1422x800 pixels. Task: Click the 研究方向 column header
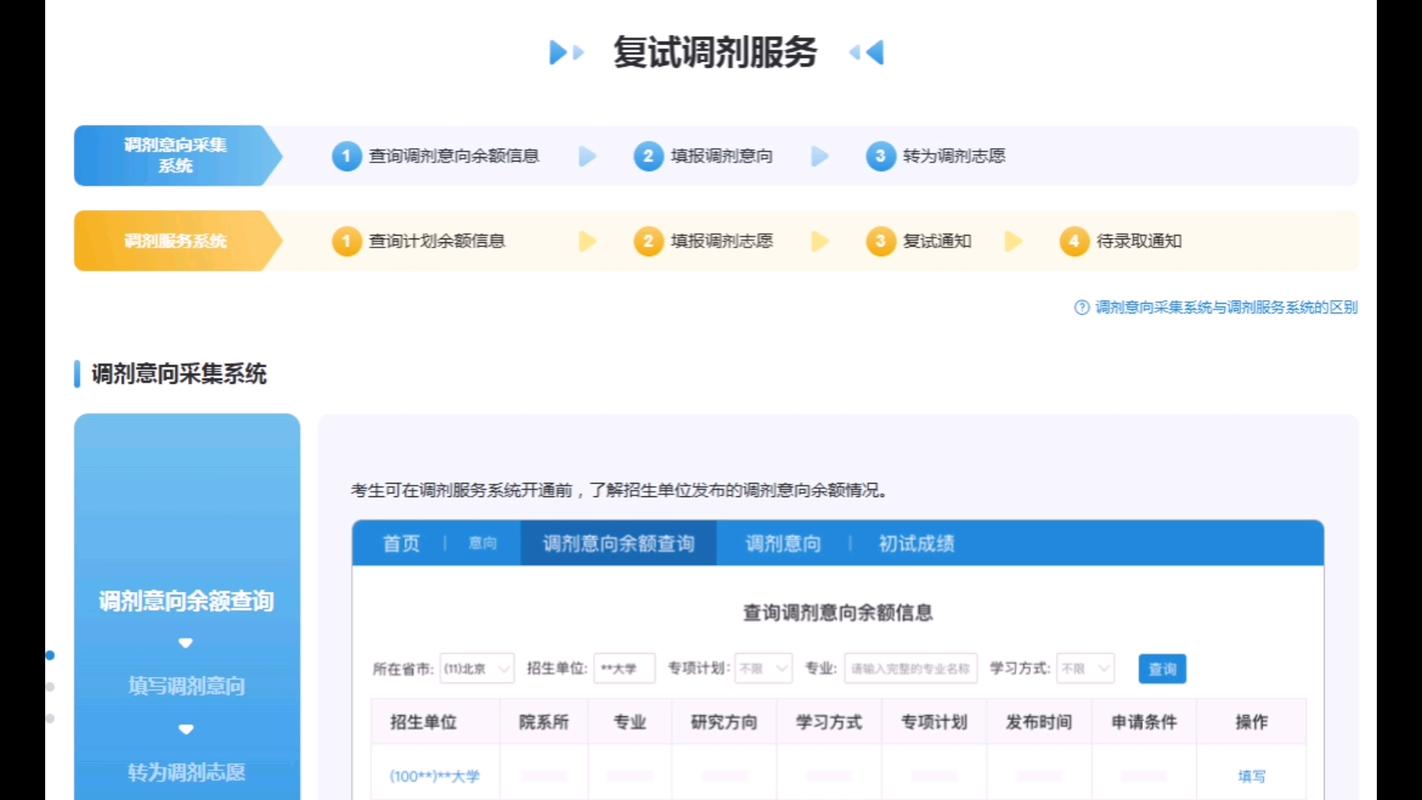[x=724, y=722]
